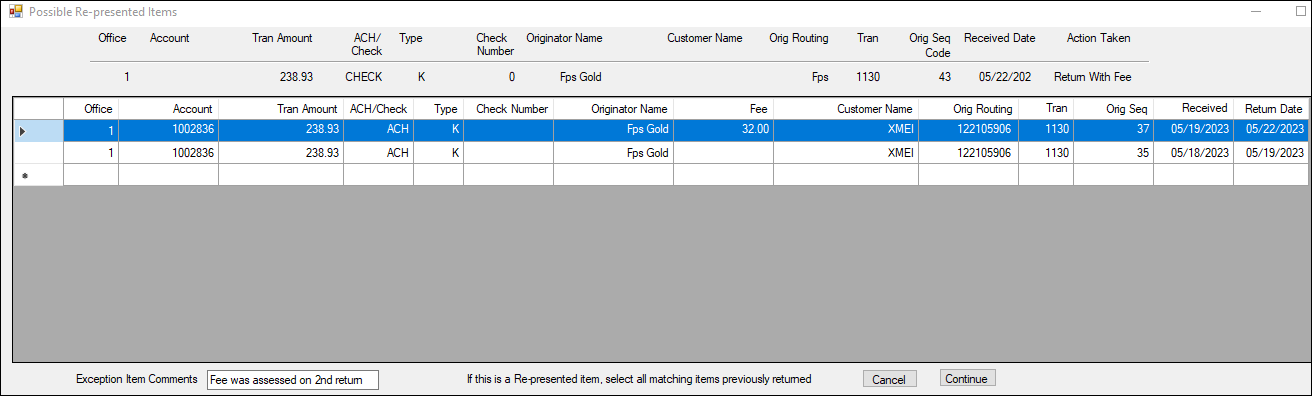
Task: Select row header with current-row arrow
Action: (x=38, y=131)
